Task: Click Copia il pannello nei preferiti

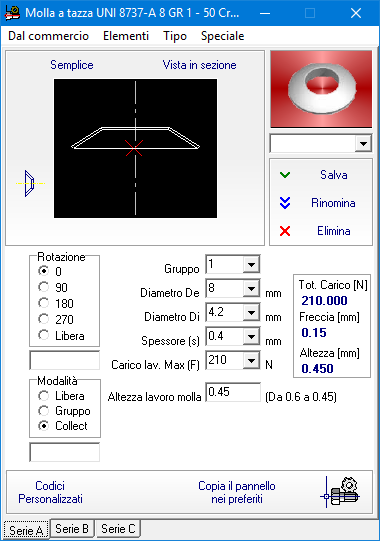Action: point(237,492)
